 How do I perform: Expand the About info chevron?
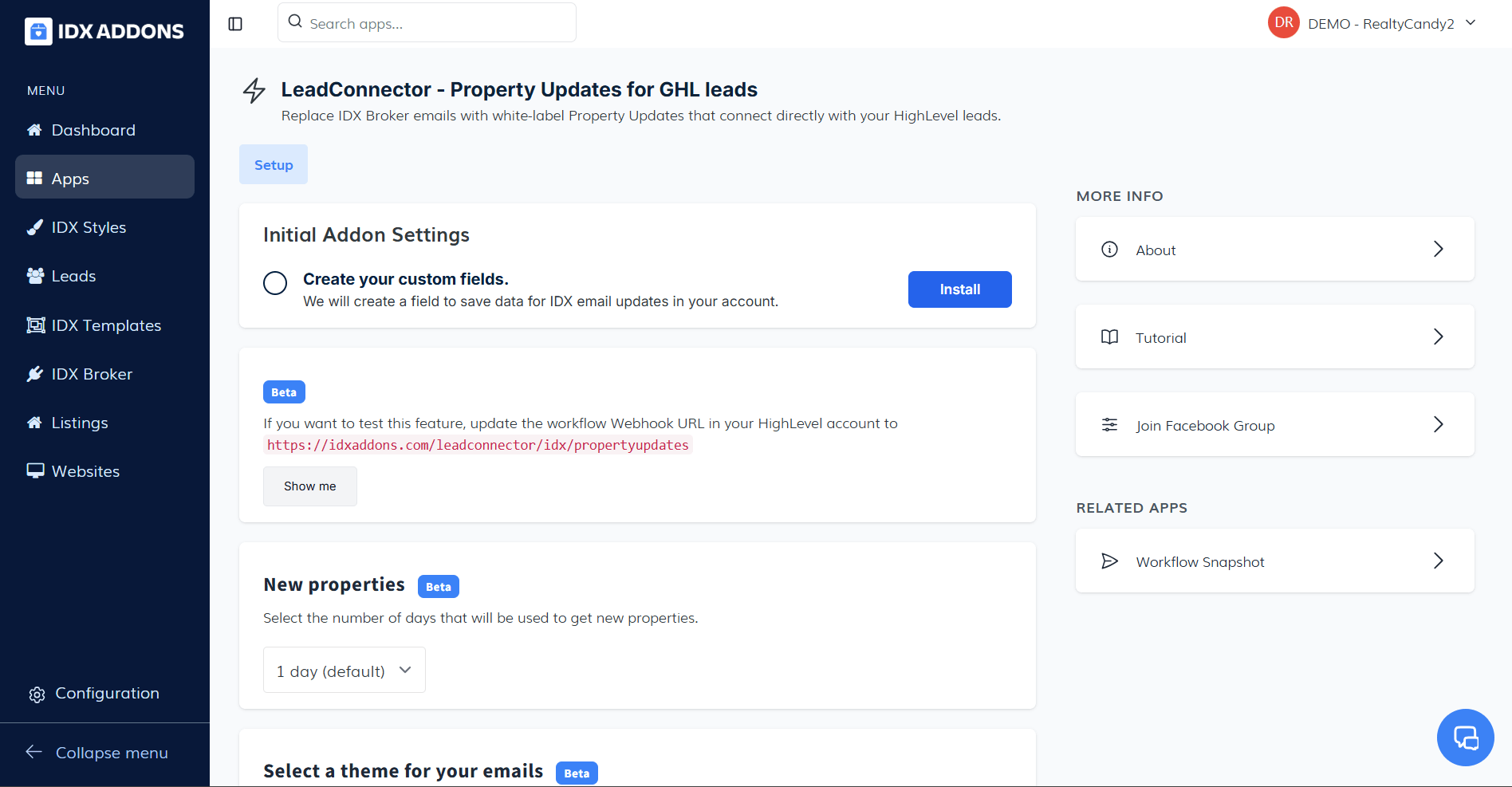[x=1438, y=250]
